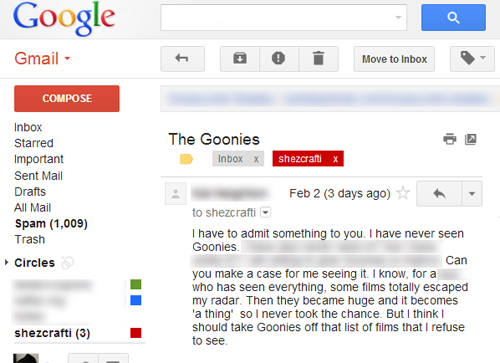Toggle the yellow importance marker
500x363 pixels.
pyautogui.click(x=186, y=159)
